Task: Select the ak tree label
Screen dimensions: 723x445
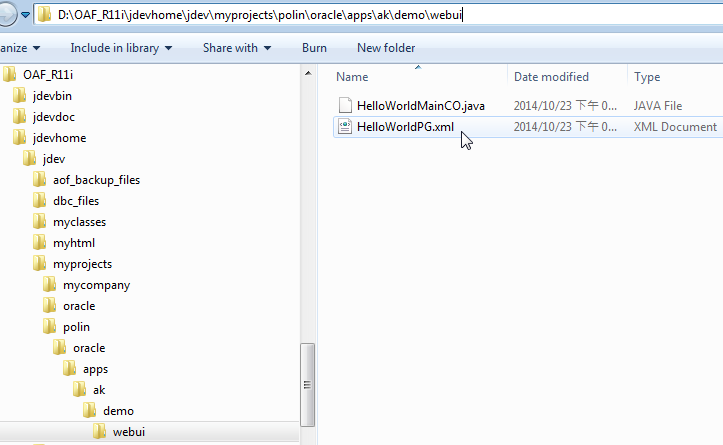Action: [x=99, y=390]
